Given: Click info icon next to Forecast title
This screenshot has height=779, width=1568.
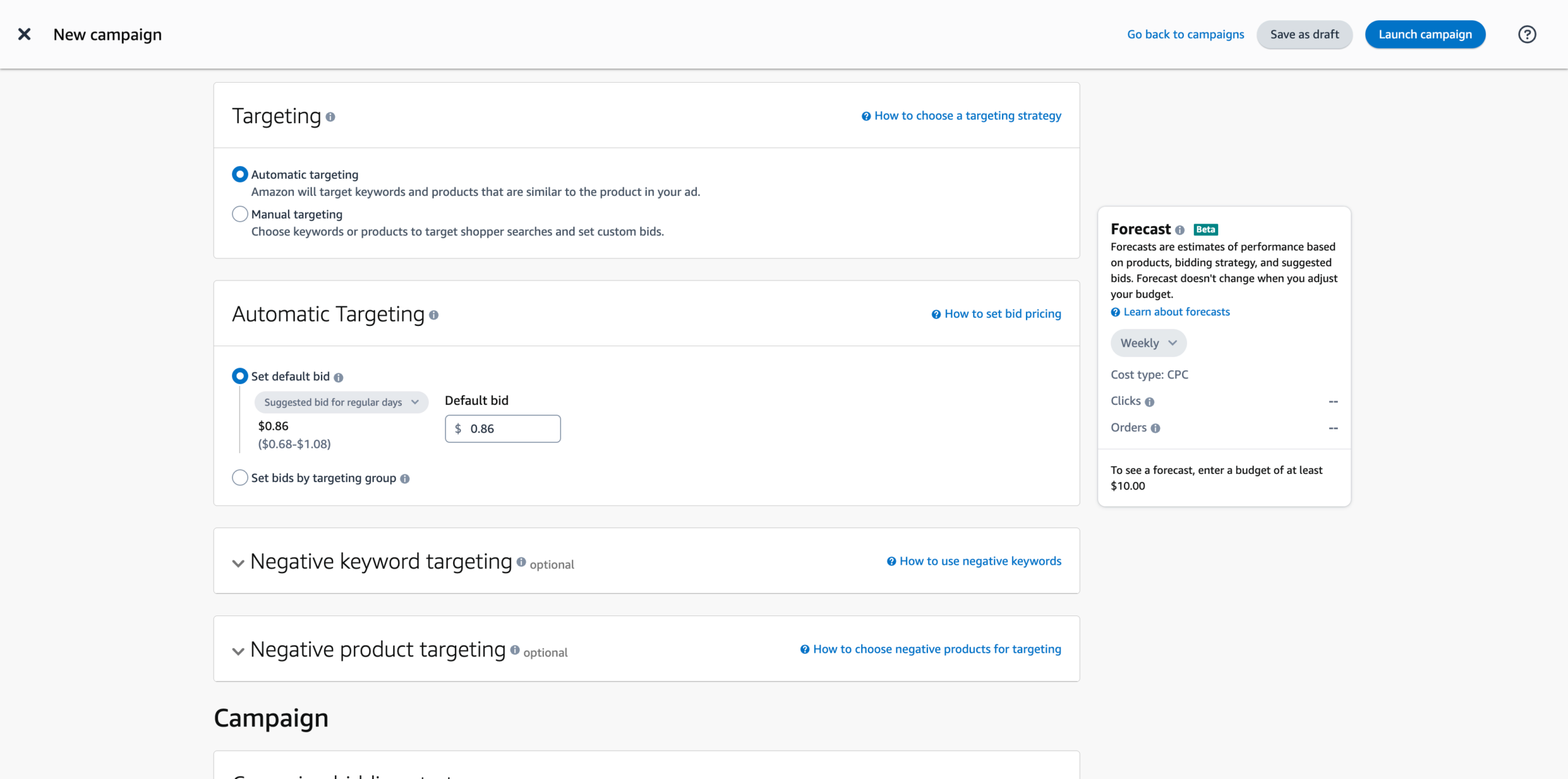Looking at the screenshot, I should click(1180, 230).
